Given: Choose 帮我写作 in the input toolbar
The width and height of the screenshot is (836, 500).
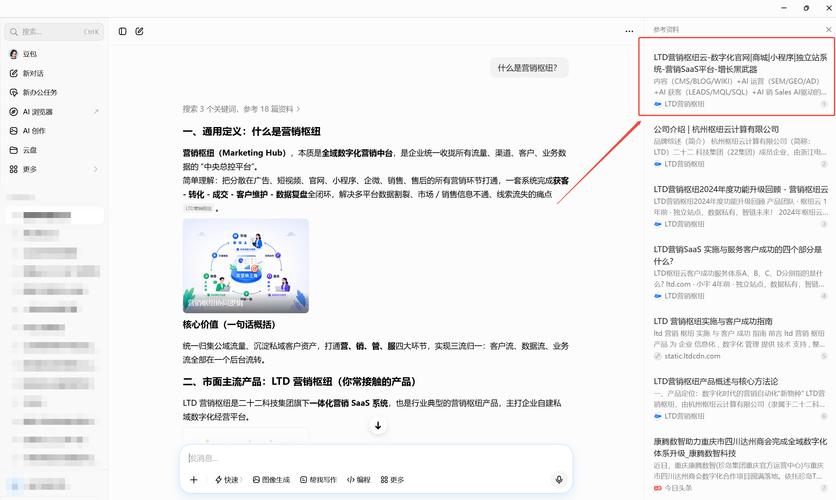Looking at the screenshot, I should (318, 480).
